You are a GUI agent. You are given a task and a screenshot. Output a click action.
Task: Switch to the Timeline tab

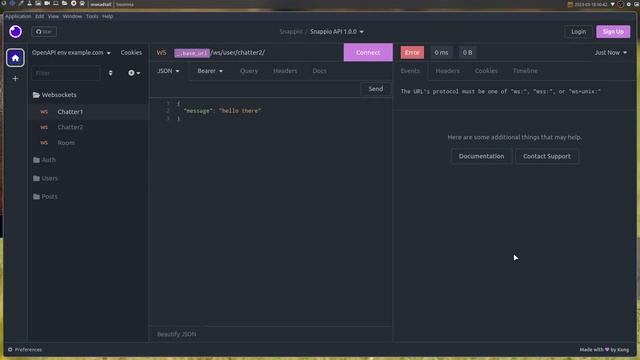click(x=525, y=71)
